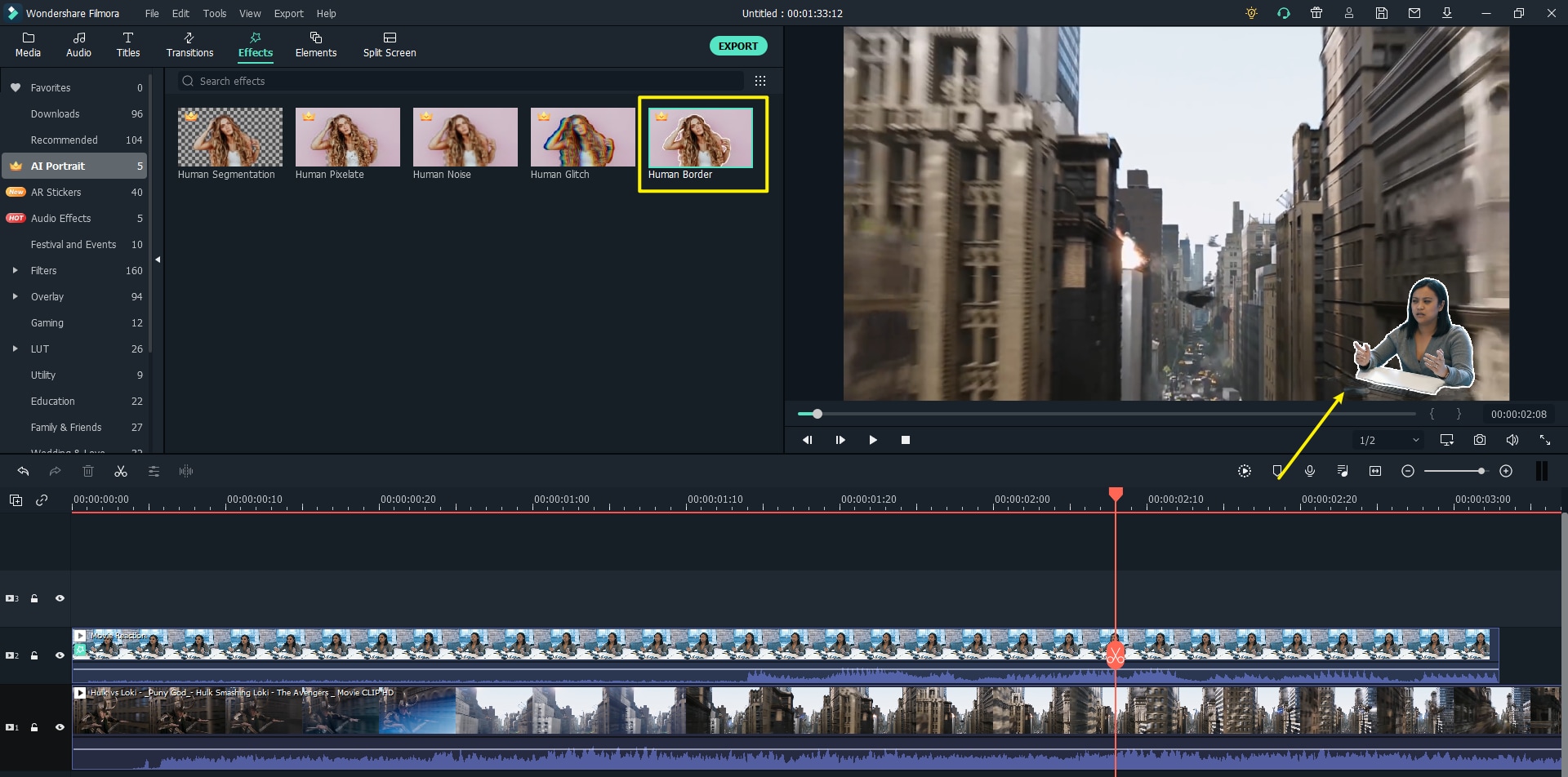Click the audio waveform icon in toolbar
This screenshot has width=1568, height=777.
coord(186,471)
